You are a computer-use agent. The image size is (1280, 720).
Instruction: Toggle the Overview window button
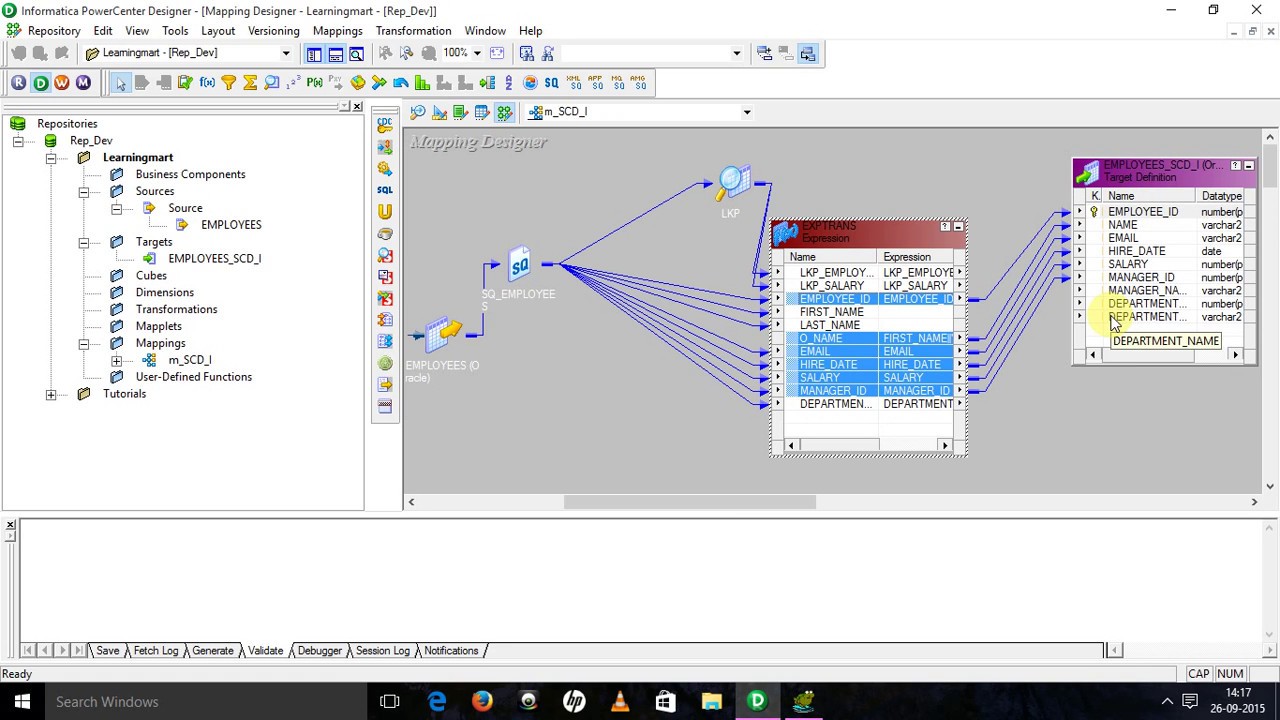pos(356,54)
